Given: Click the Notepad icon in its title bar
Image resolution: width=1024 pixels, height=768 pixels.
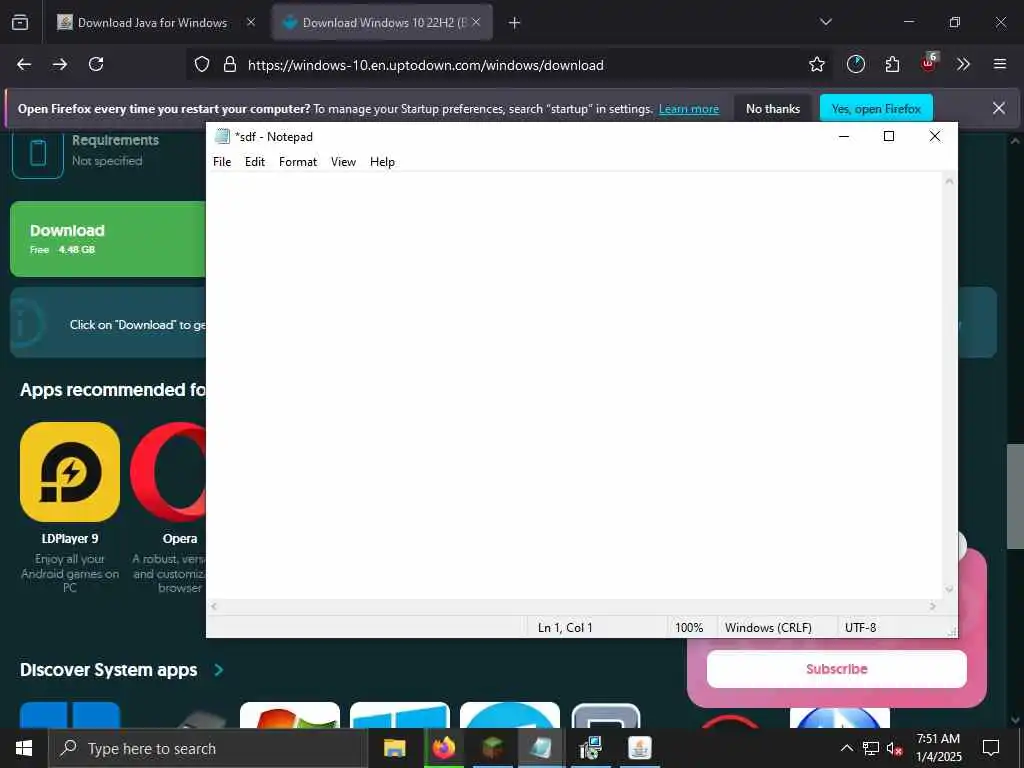Looking at the screenshot, I should tap(222, 136).
